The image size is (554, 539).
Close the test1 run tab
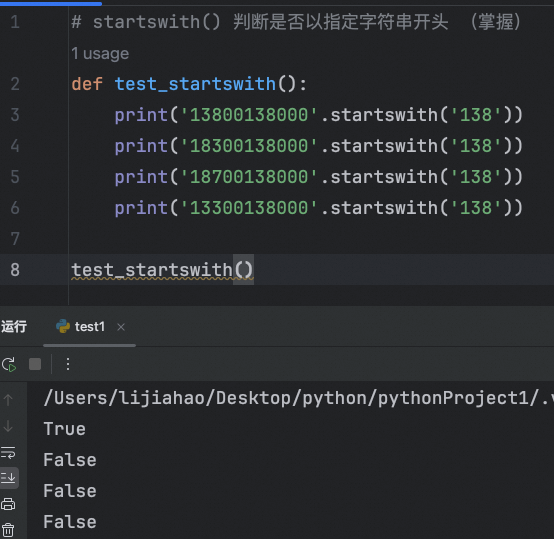click(121, 327)
